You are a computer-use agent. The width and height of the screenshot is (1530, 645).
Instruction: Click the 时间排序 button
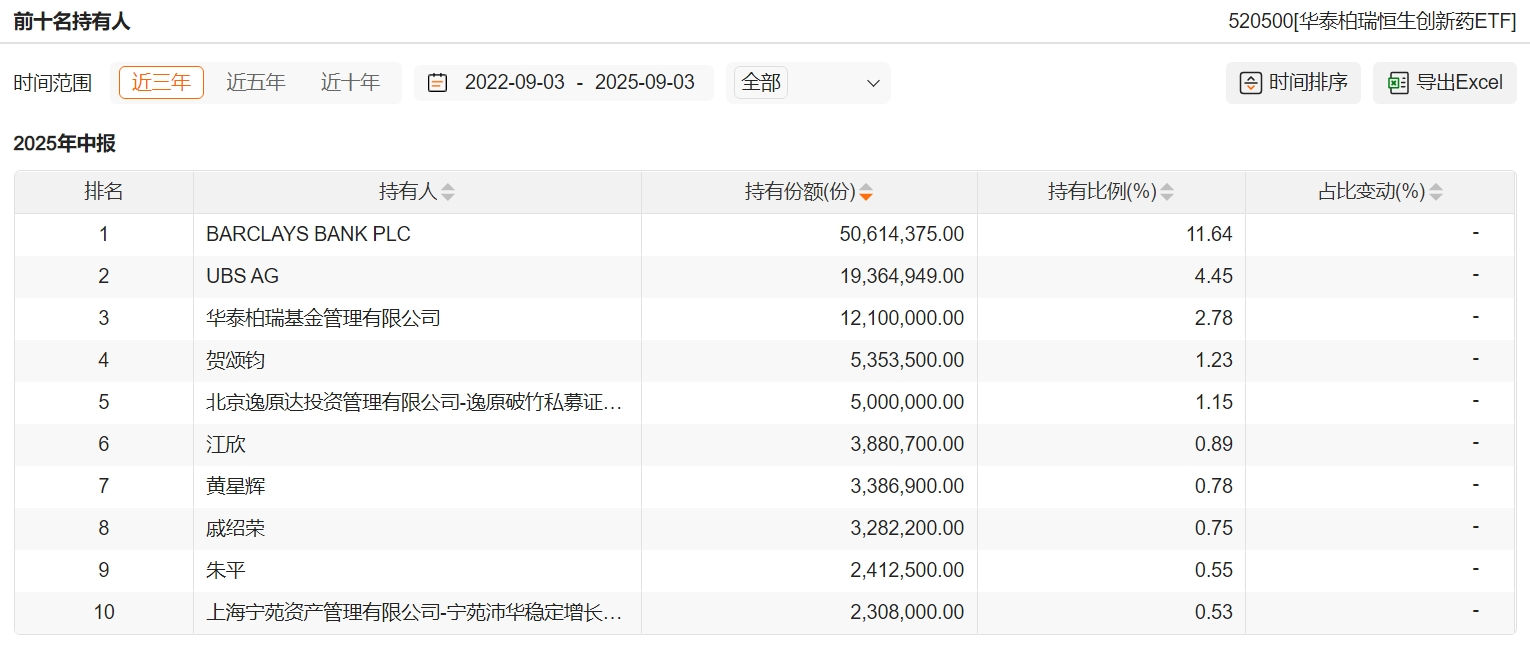[x=1293, y=83]
